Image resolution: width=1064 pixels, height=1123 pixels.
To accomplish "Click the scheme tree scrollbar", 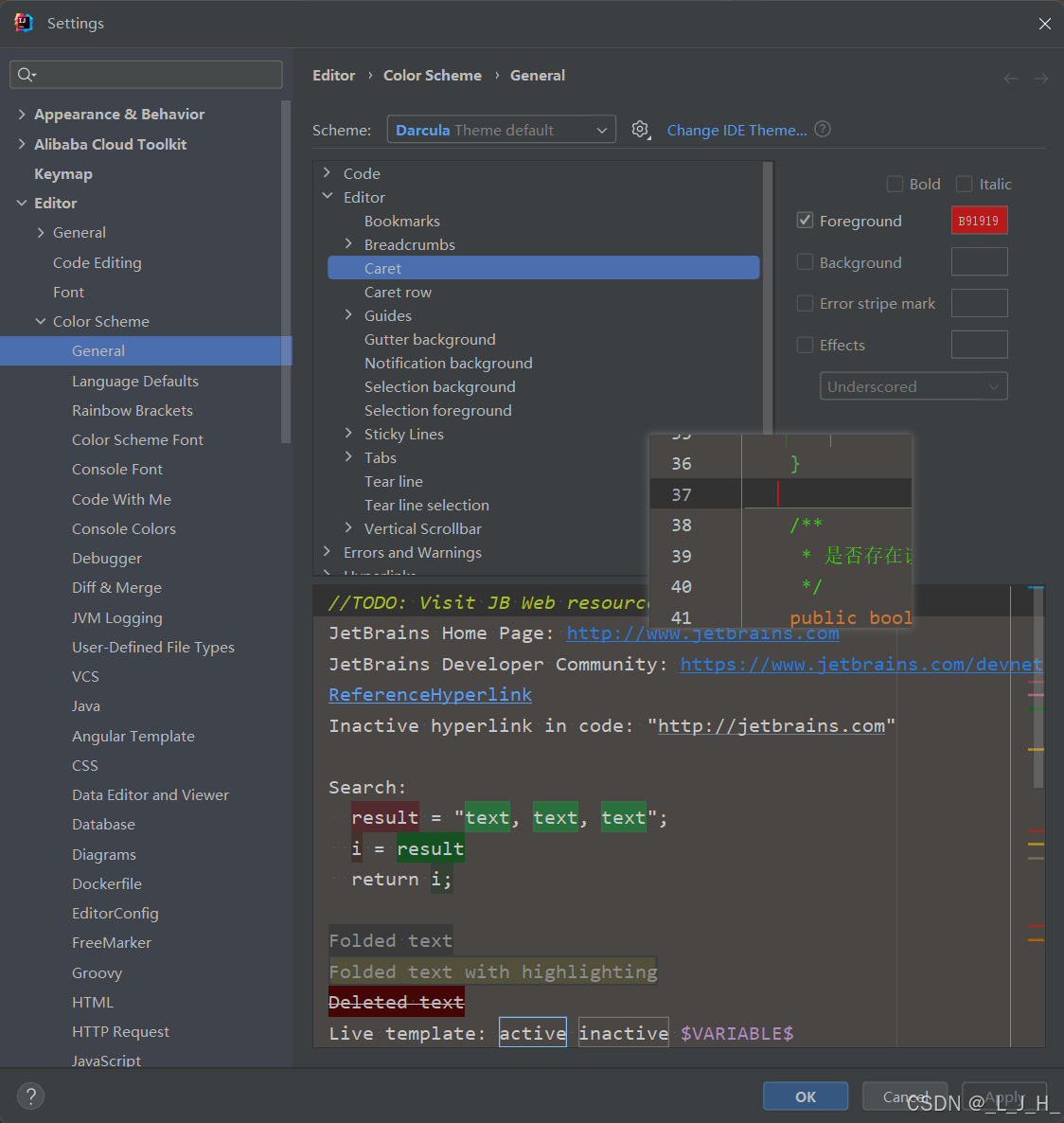I will pos(768,297).
